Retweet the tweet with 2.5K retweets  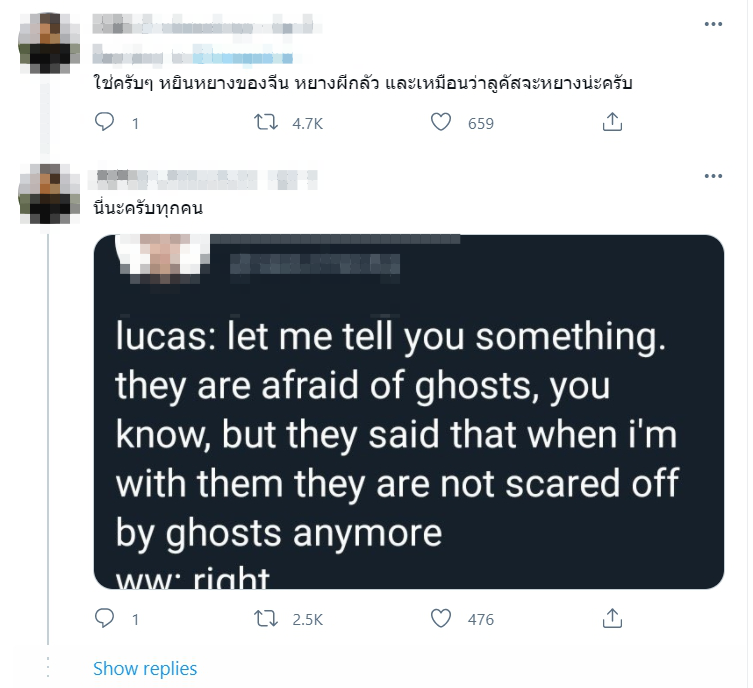(x=266, y=618)
